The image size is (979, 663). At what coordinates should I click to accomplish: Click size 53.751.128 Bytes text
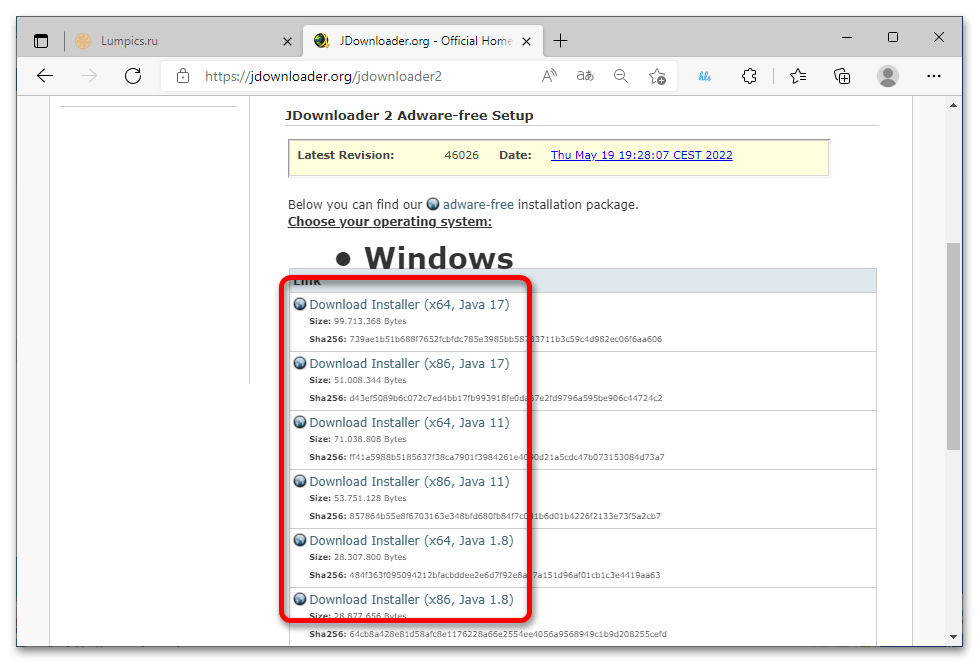pos(370,498)
